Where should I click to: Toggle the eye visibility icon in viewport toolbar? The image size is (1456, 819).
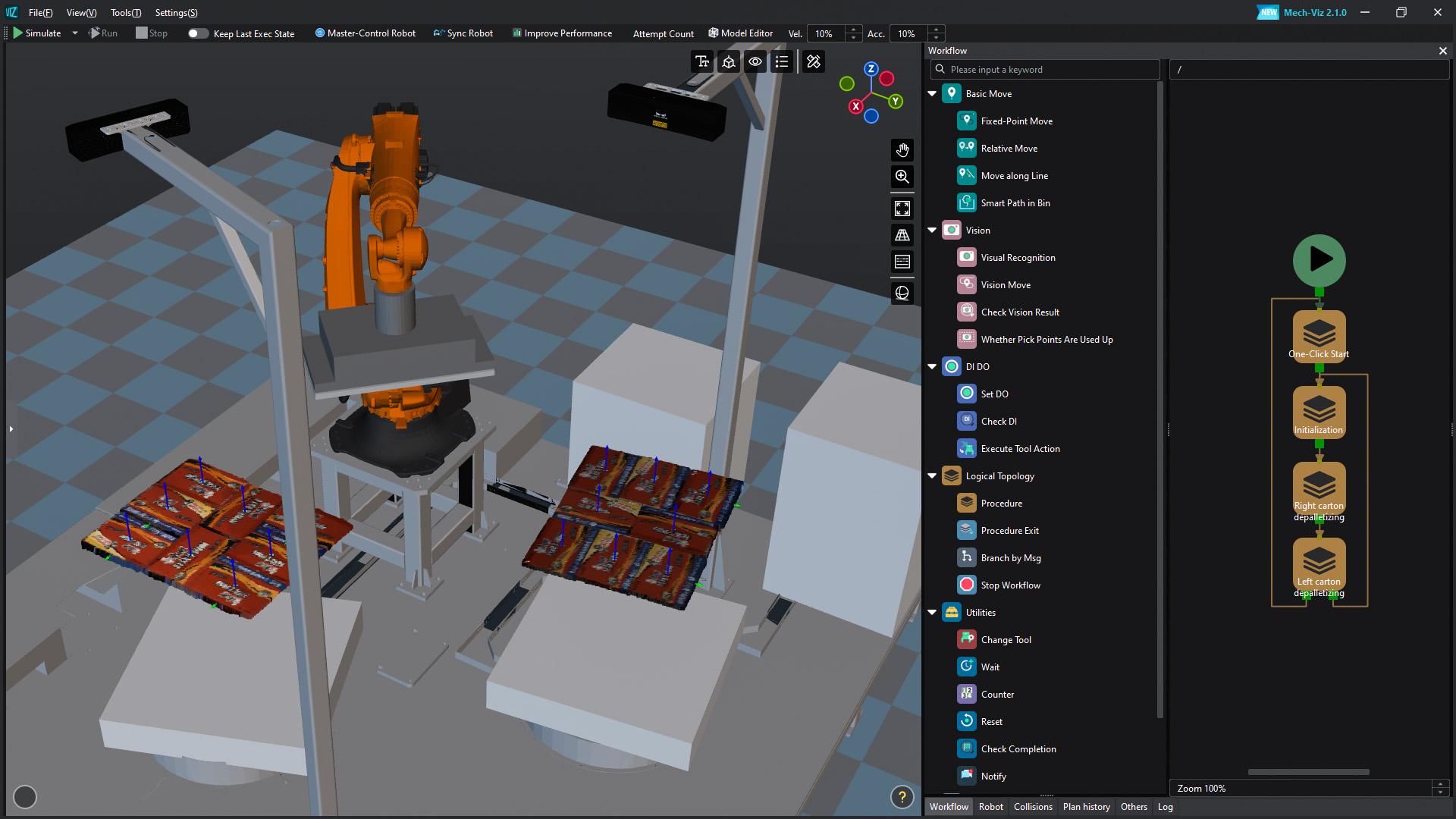[x=755, y=61]
